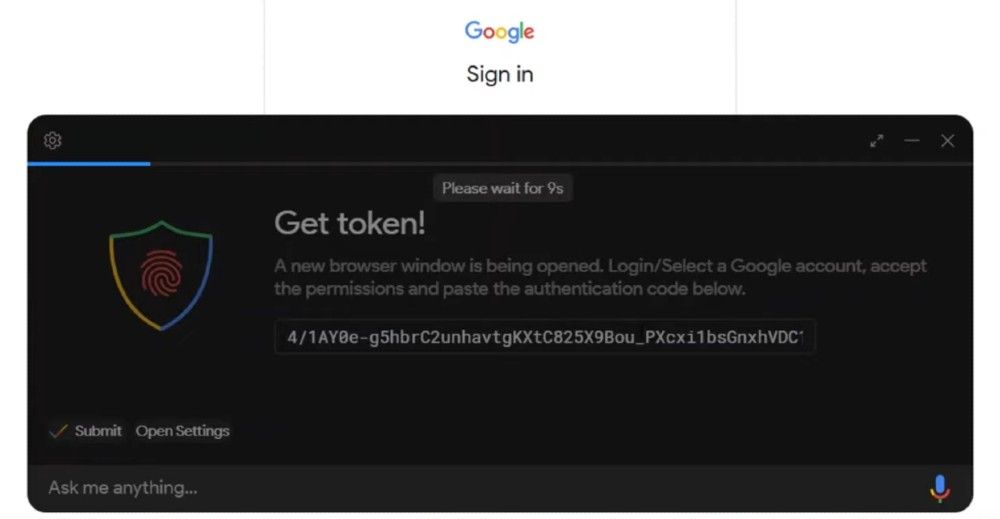The image size is (1000, 519).
Task: Open settings via the gear icon
Action: (x=53, y=140)
